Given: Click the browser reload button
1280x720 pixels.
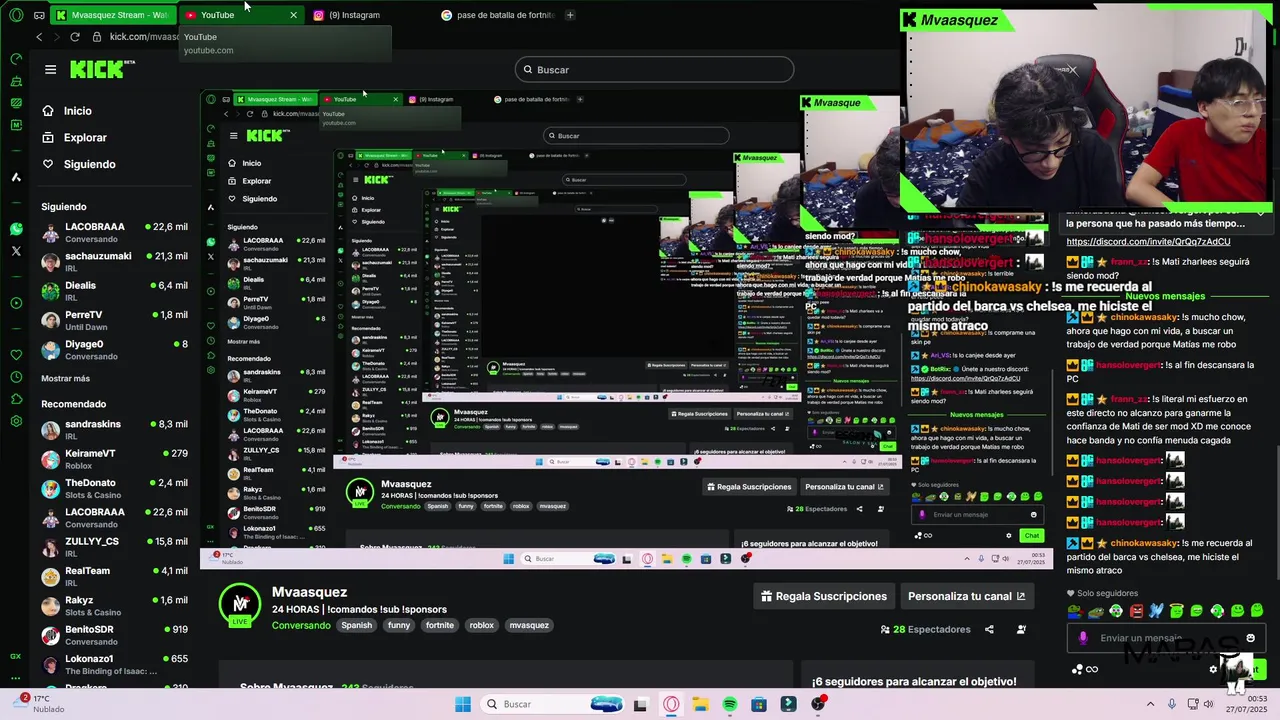Looking at the screenshot, I should [74, 37].
